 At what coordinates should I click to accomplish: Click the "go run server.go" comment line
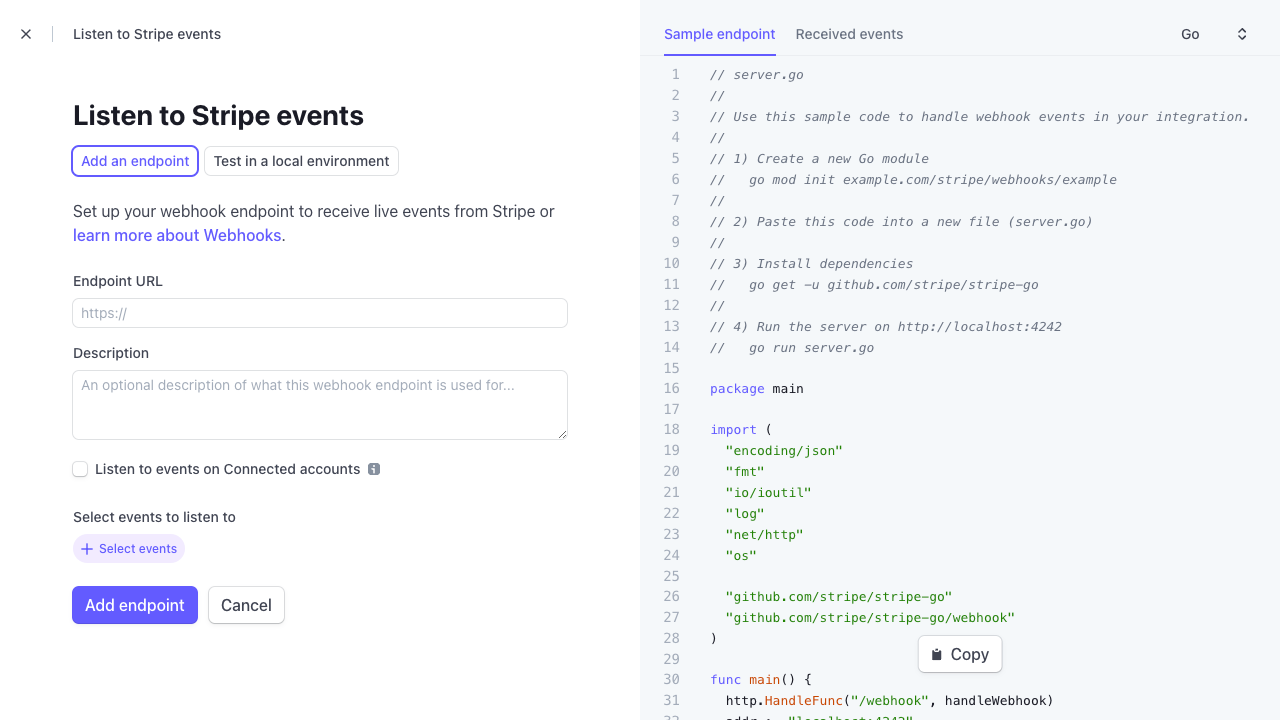click(x=792, y=348)
